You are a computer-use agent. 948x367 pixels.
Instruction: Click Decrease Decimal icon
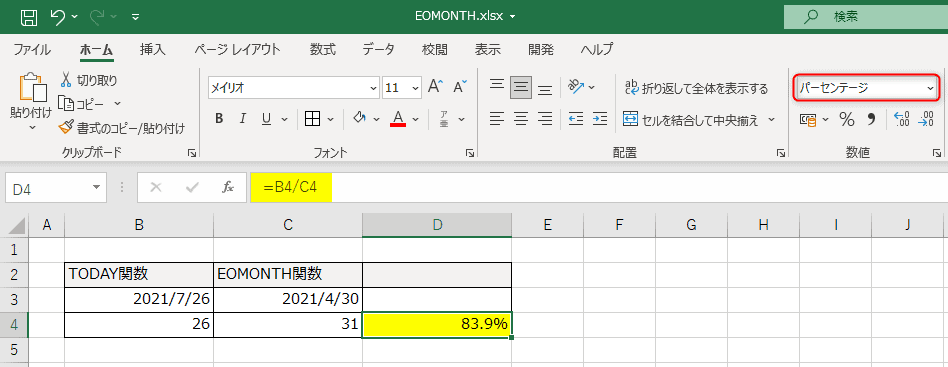[x=926, y=119]
